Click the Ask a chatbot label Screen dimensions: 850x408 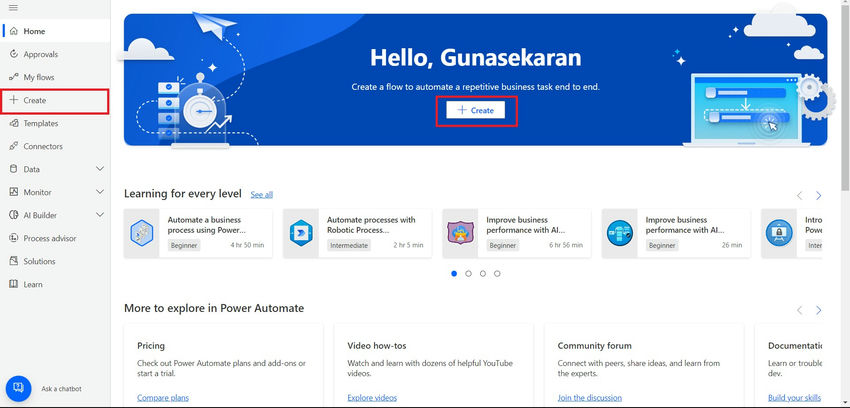point(61,388)
